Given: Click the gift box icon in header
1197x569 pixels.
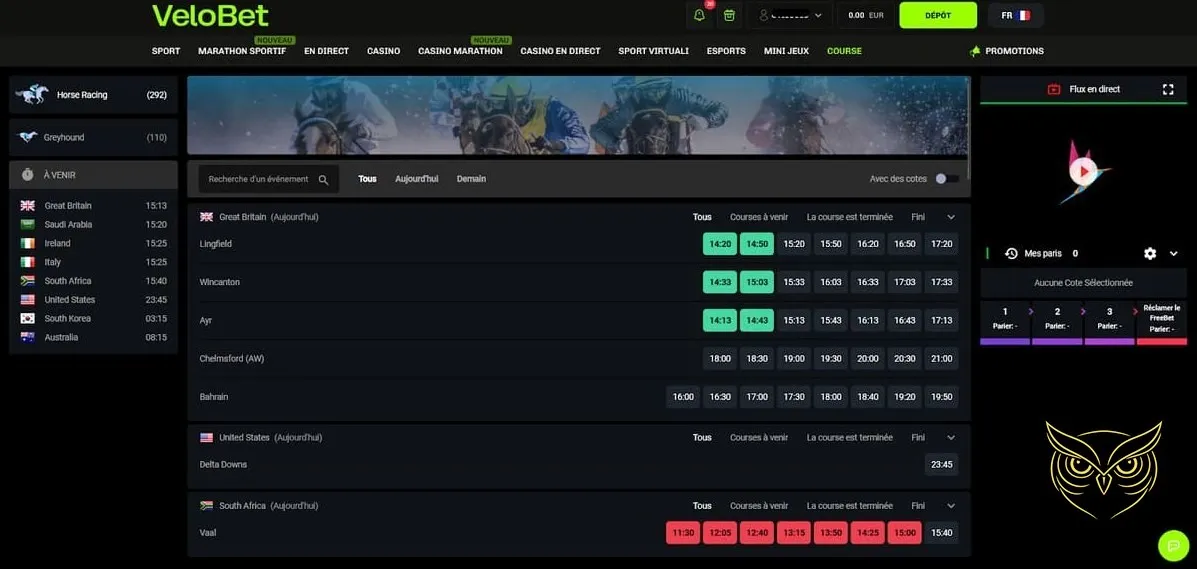Looking at the screenshot, I should [x=729, y=15].
